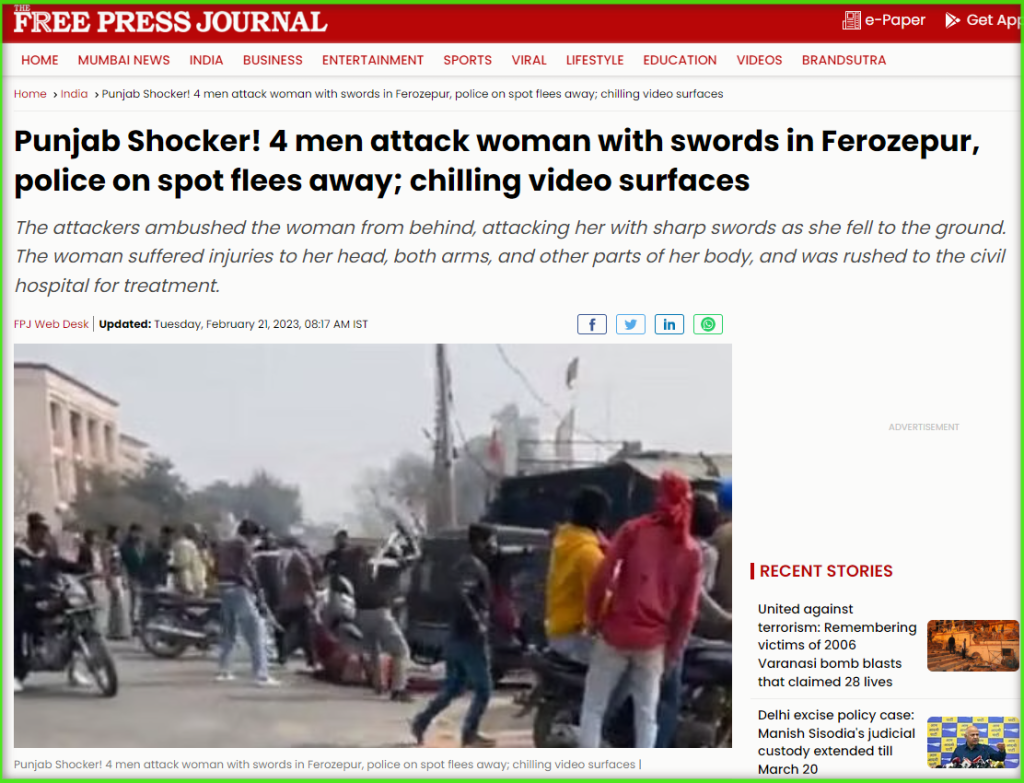The image size is (1024, 783).
Task: Share article via Twitter icon
Action: [630, 325]
